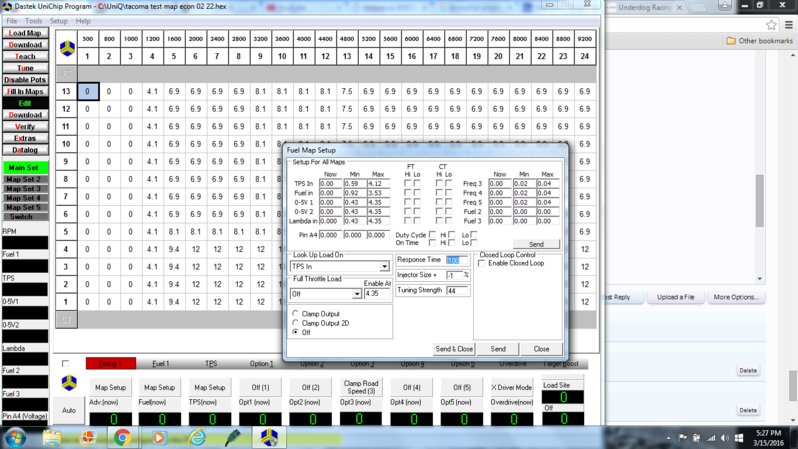Click Upload a File in browser
Screen dimensions: 798x449
[675, 297]
